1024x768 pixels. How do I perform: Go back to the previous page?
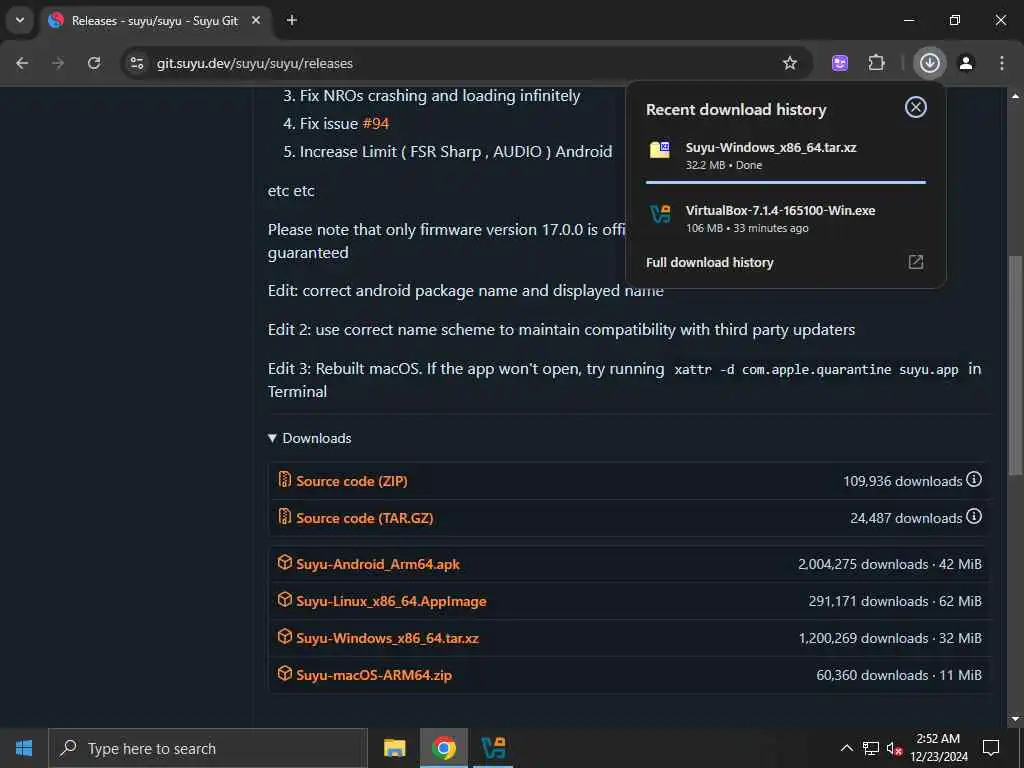[x=22, y=63]
